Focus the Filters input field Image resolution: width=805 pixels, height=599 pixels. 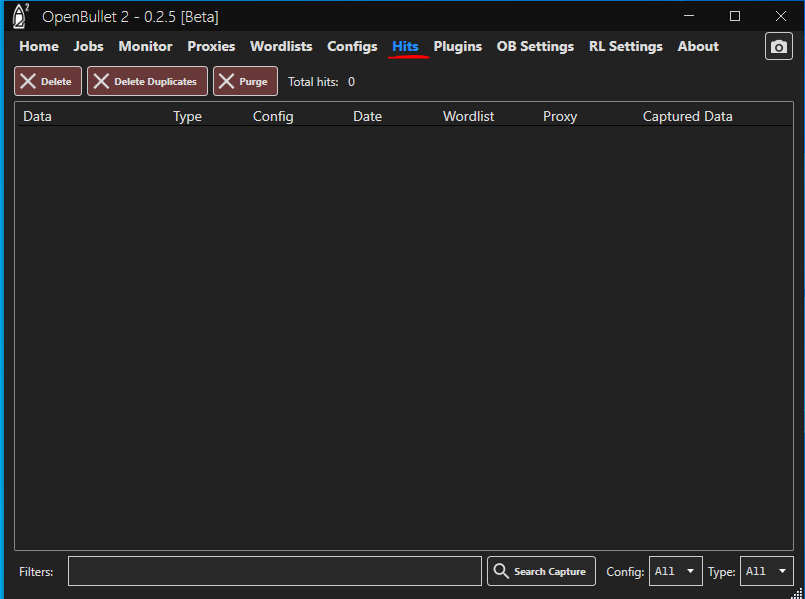click(x=275, y=571)
